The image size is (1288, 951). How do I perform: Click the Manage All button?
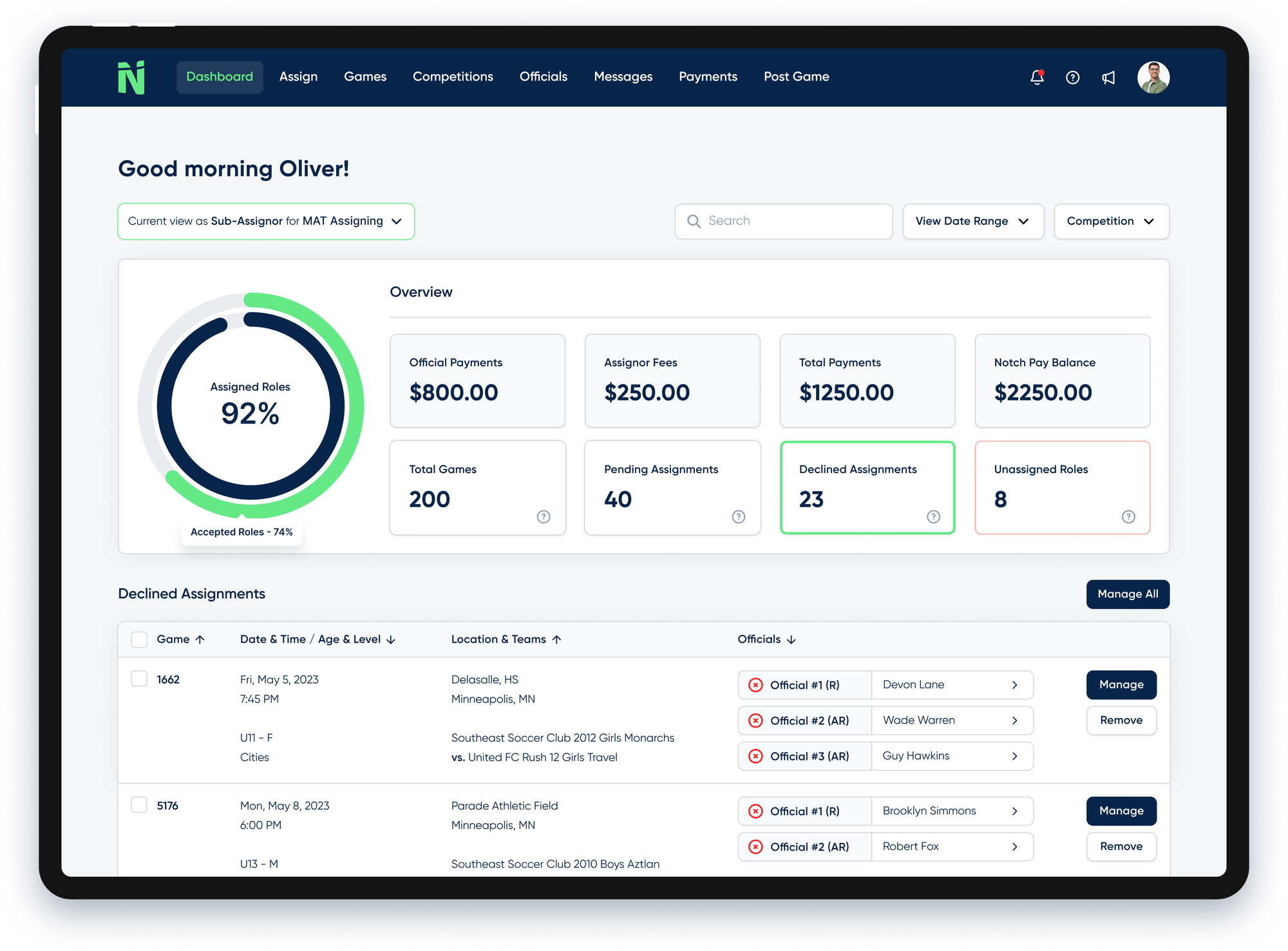click(1128, 594)
